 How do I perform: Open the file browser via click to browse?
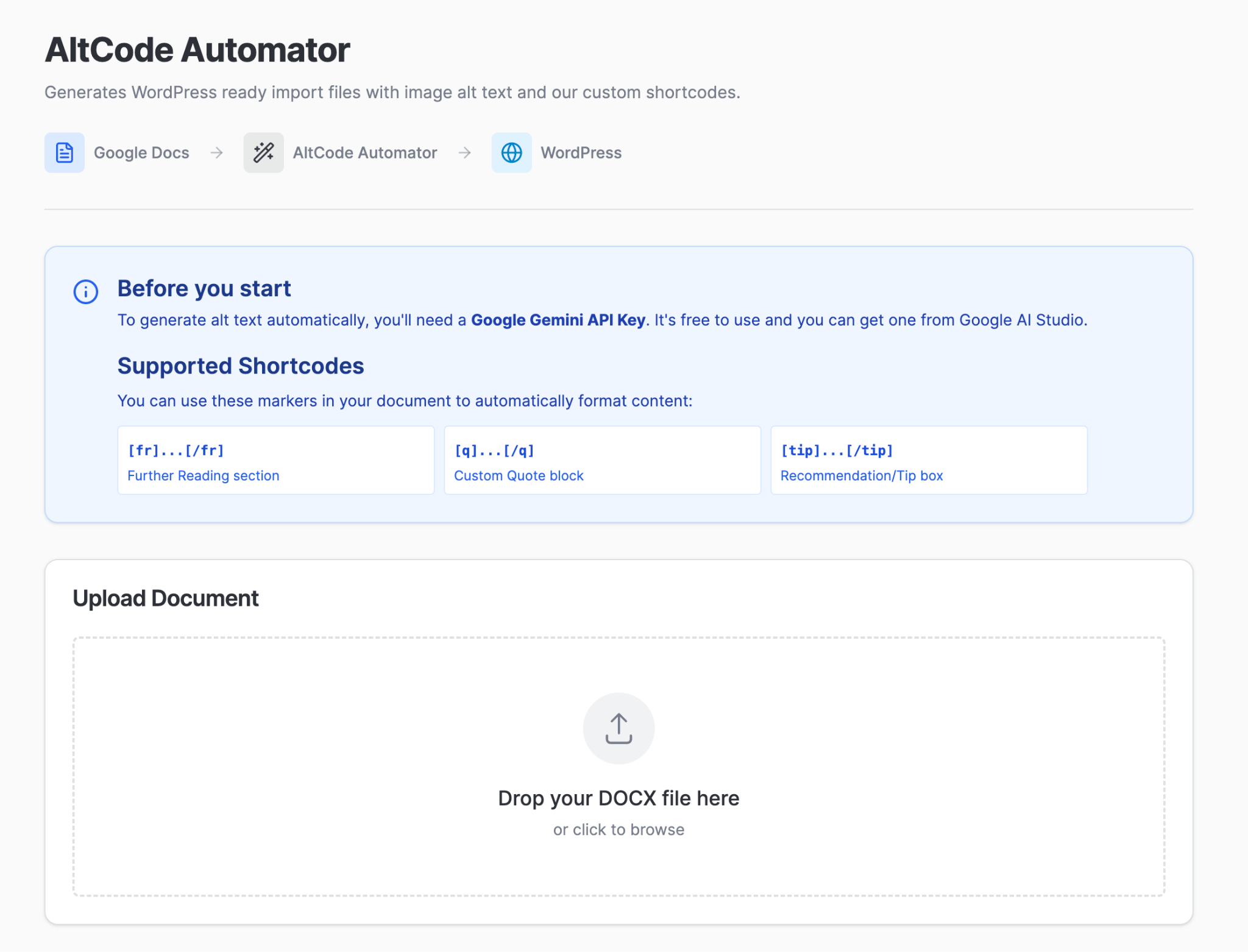tap(618, 829)
